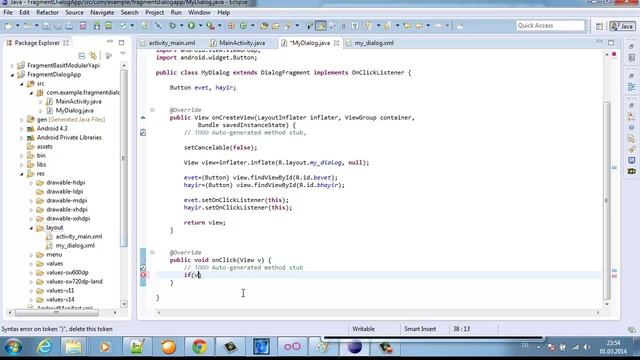The height and width of the screenshot is (360, 640).
Task: Click the Save toolbar icon
Action: point(46,26)
